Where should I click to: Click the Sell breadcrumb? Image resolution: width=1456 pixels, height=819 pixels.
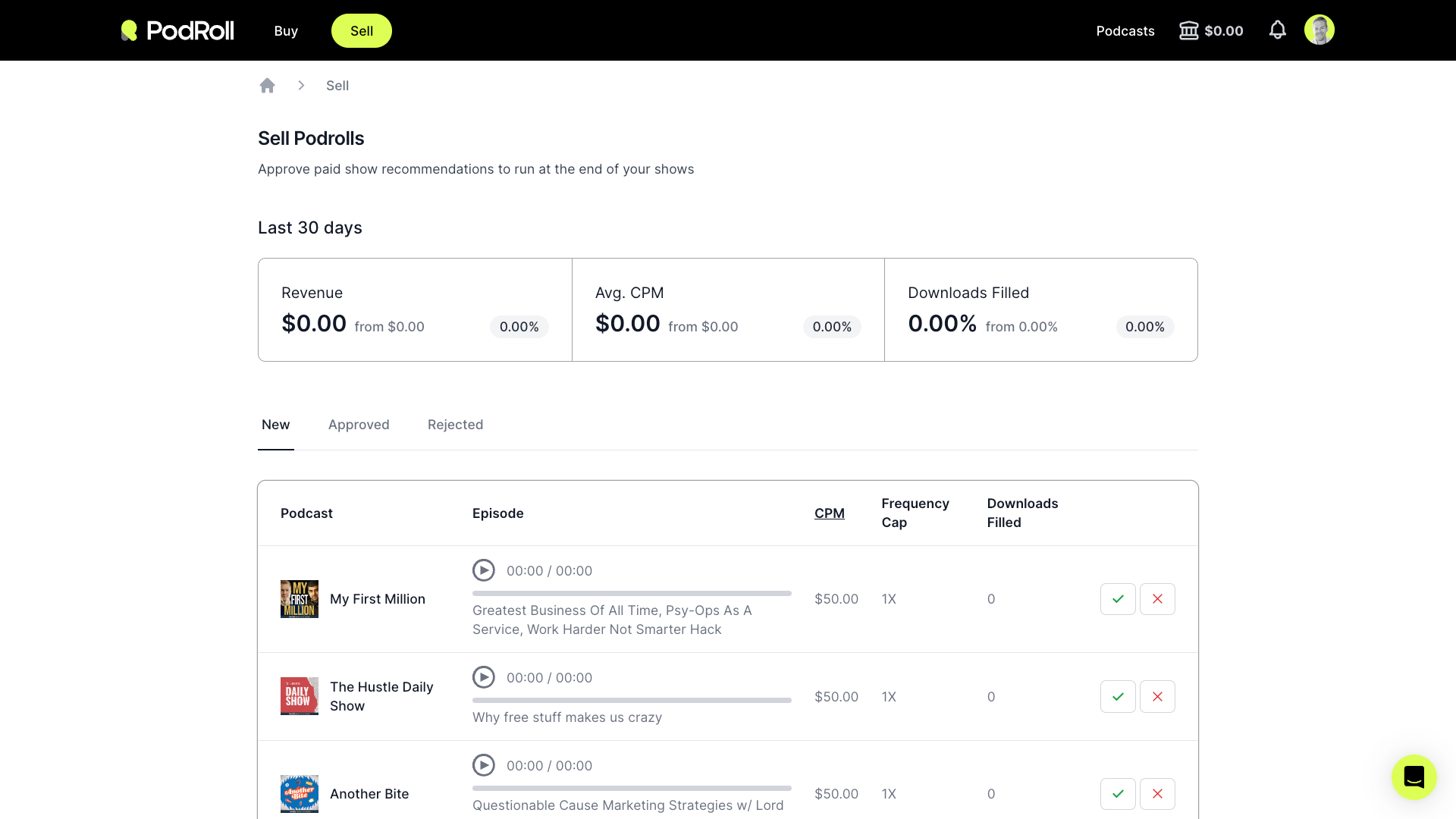pos(337,86)
